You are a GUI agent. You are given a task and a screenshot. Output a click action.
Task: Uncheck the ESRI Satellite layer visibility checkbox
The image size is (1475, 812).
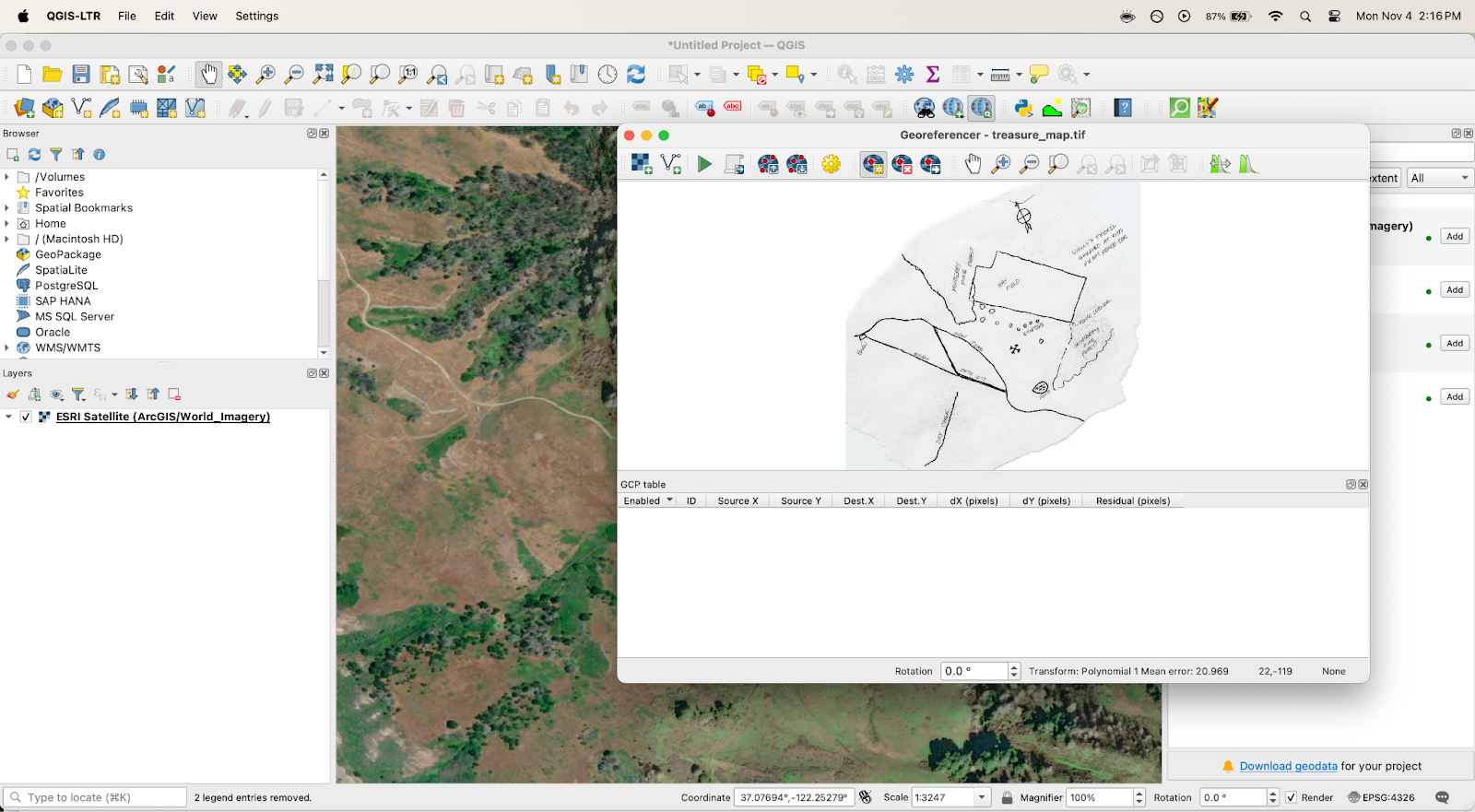[x=26, y=417]
